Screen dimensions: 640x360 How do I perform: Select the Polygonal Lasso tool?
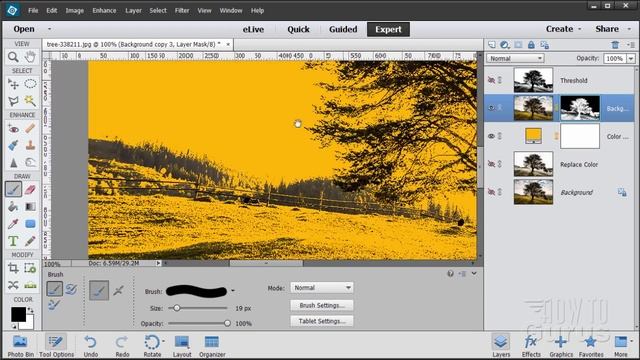tap(13, 100)
